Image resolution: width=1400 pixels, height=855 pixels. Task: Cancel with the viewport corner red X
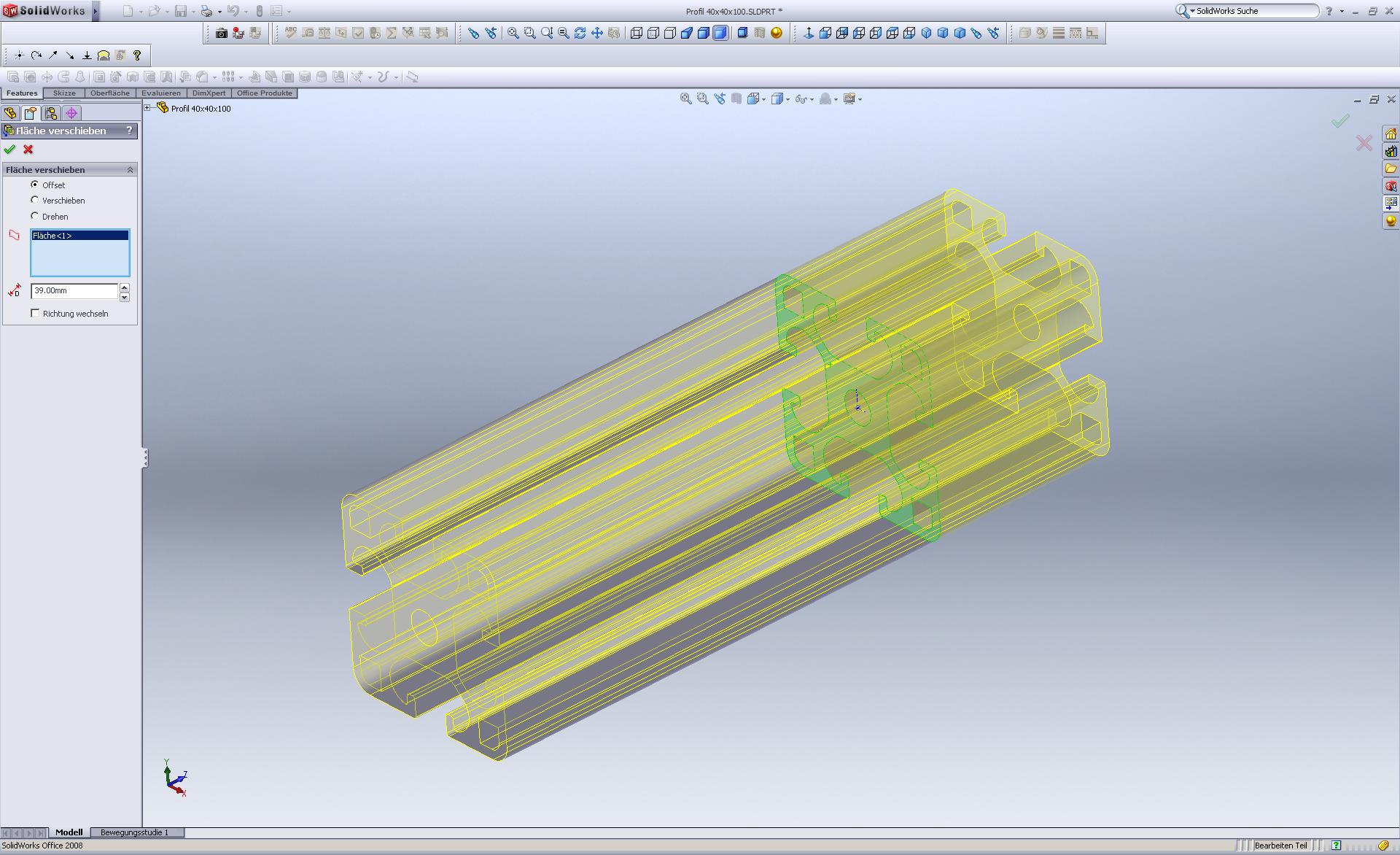(x=1364, y=143)
